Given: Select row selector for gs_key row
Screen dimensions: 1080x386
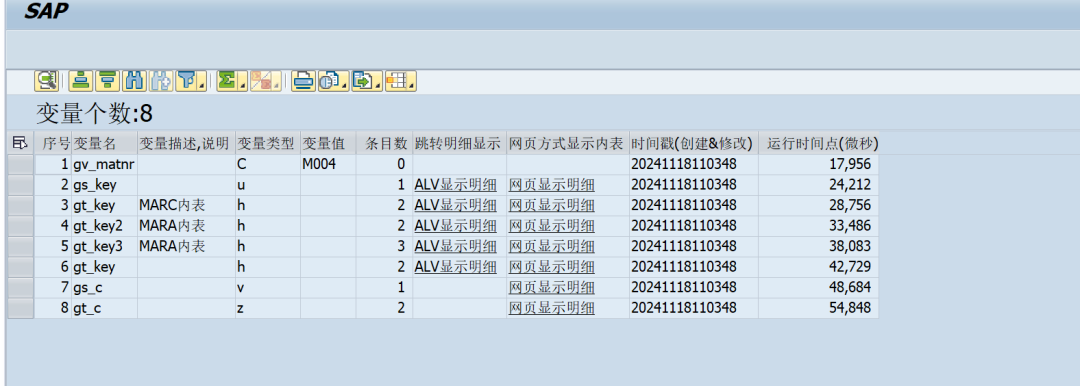Looking at the screenshot, I should [21, 185].
